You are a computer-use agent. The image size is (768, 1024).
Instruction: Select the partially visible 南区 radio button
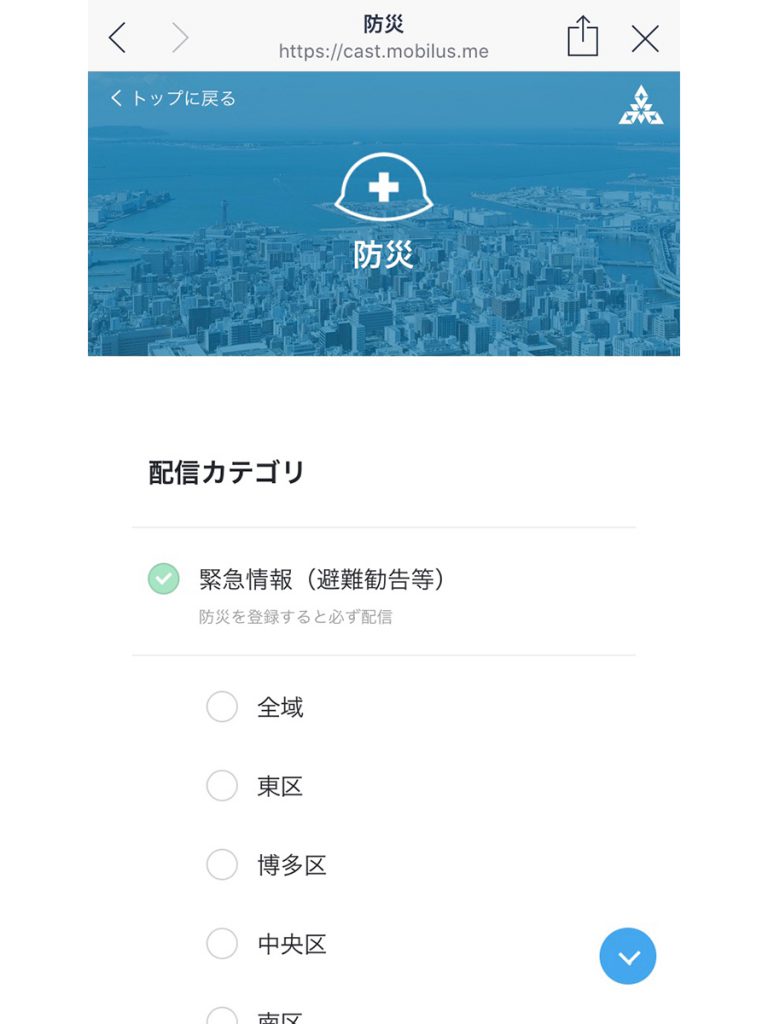tap(222, 1016)
